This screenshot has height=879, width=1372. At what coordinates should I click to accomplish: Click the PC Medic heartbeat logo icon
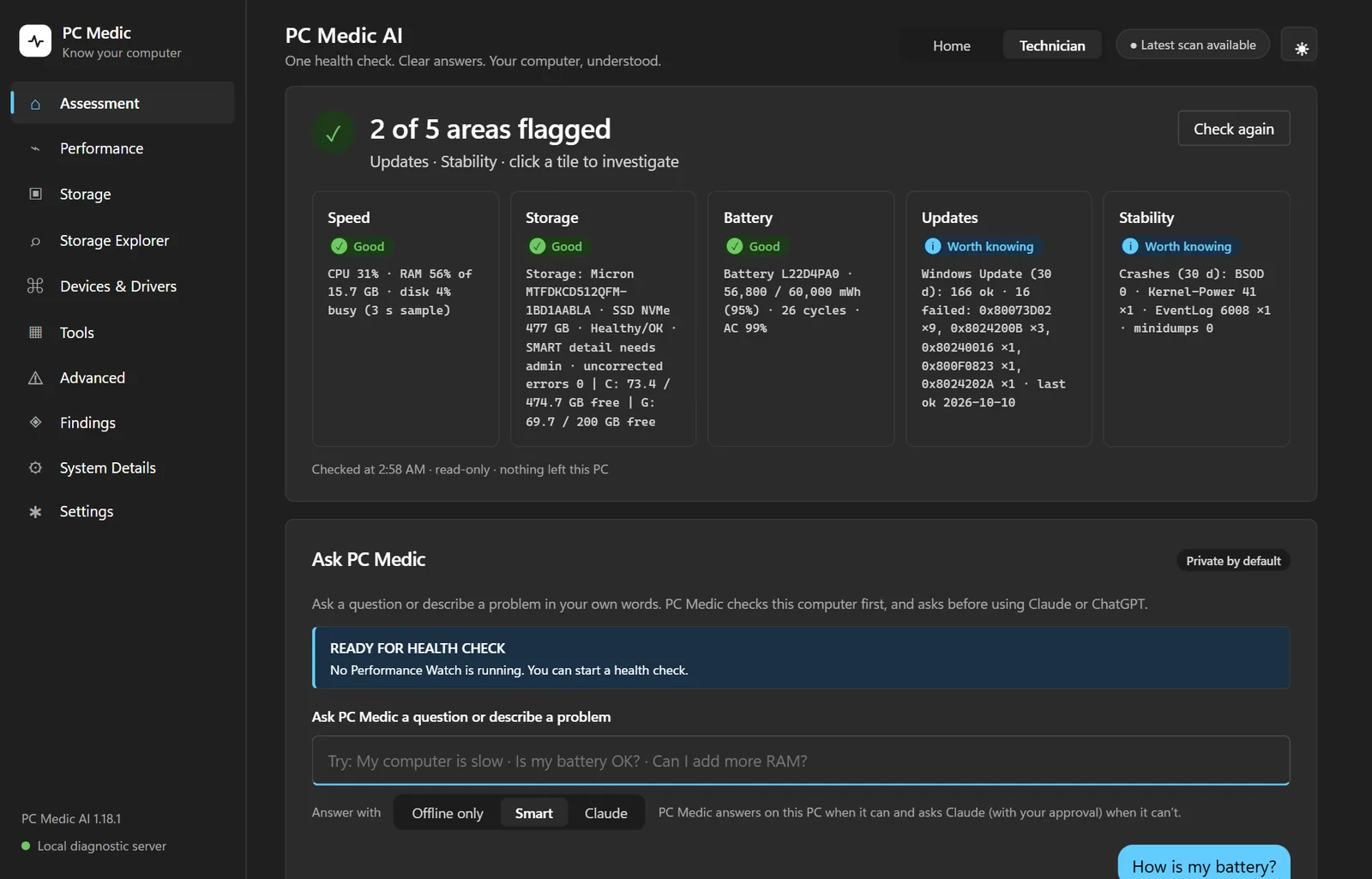(35, 40)
